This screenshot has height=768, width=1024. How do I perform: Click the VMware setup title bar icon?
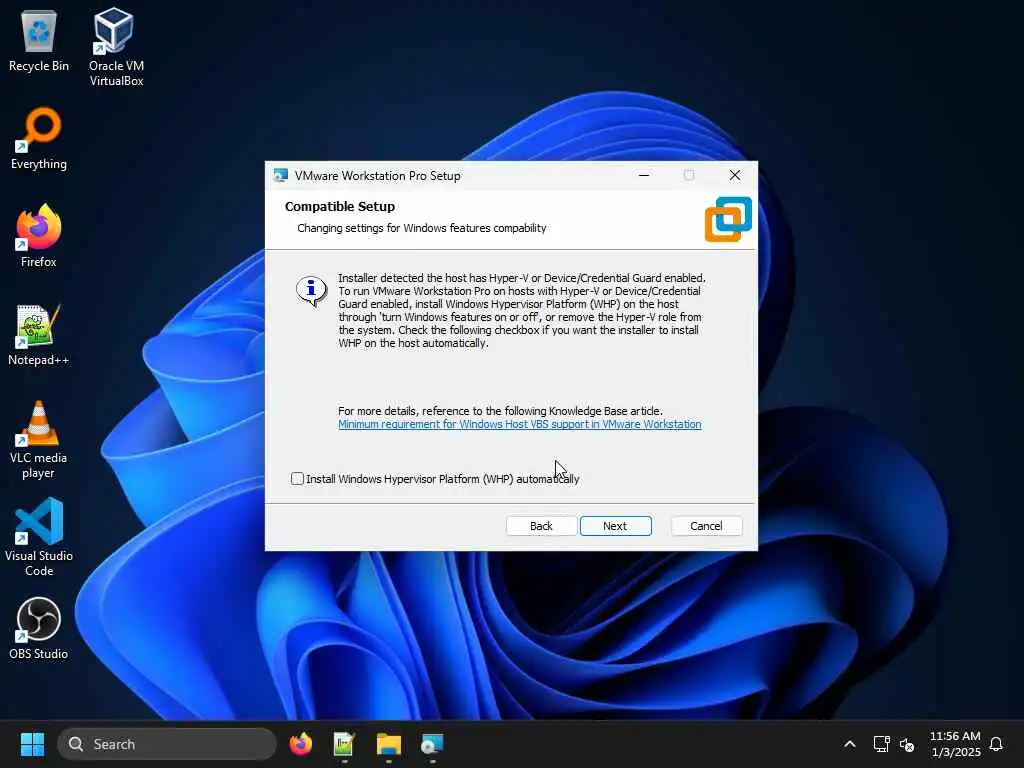(281, 175)
